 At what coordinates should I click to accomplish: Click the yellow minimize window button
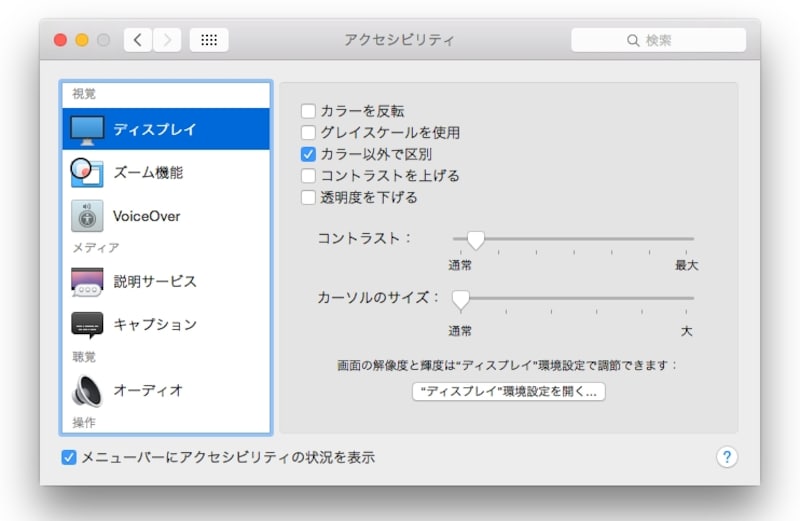[82, 40]
